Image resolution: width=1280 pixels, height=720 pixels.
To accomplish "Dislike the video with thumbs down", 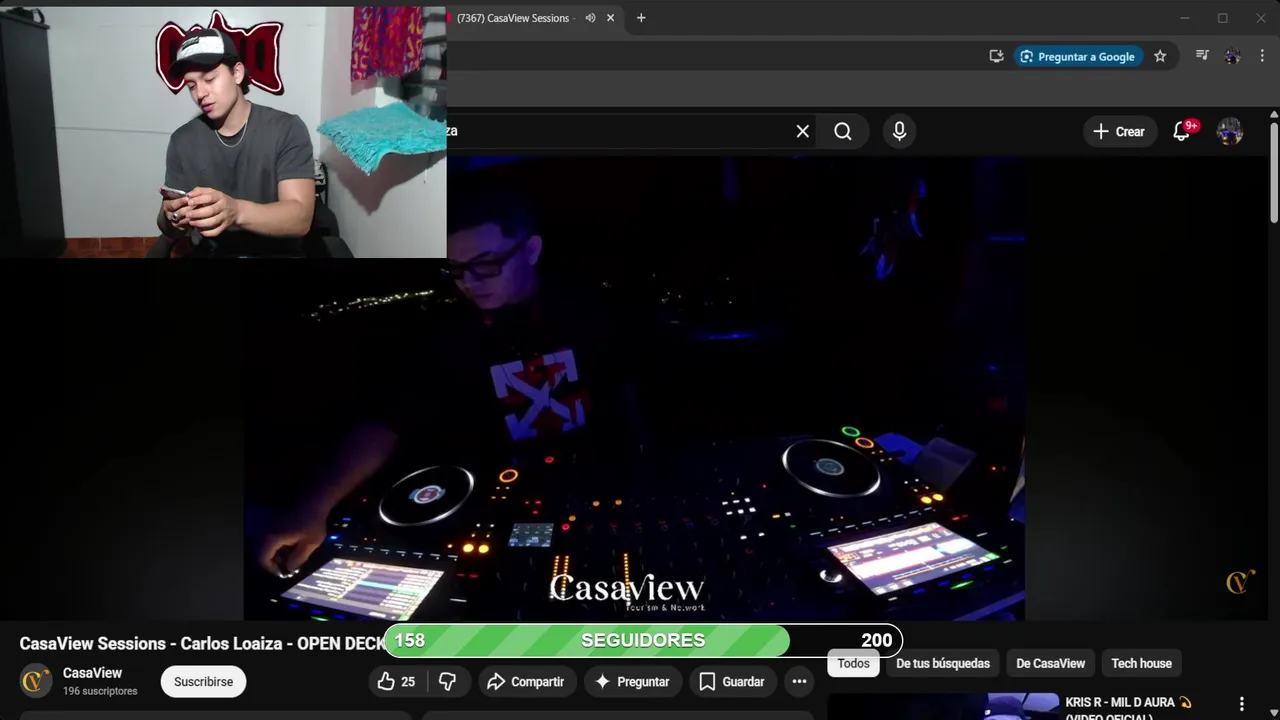I will tap(448, 682).
